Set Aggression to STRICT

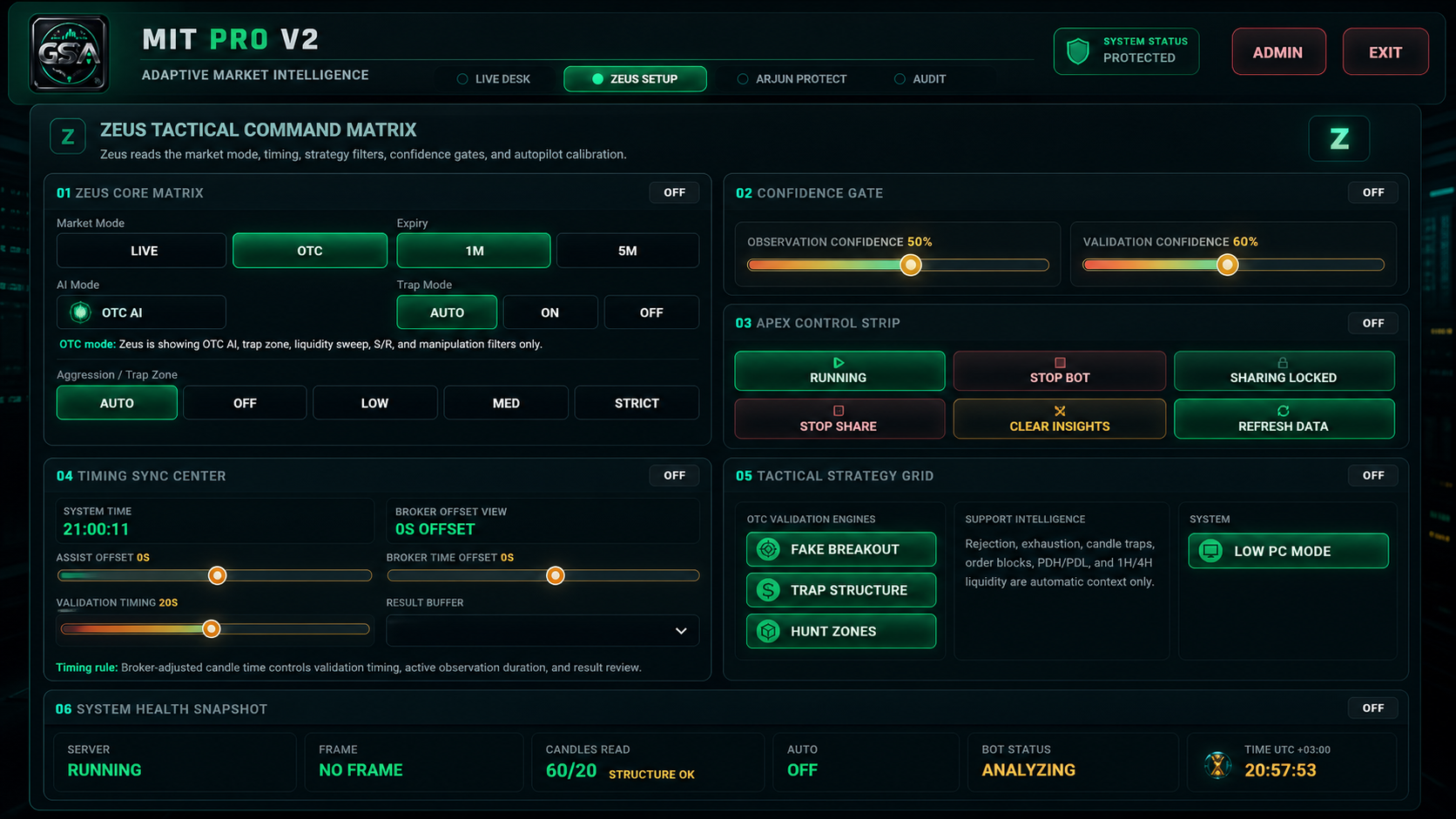[637, 403]
